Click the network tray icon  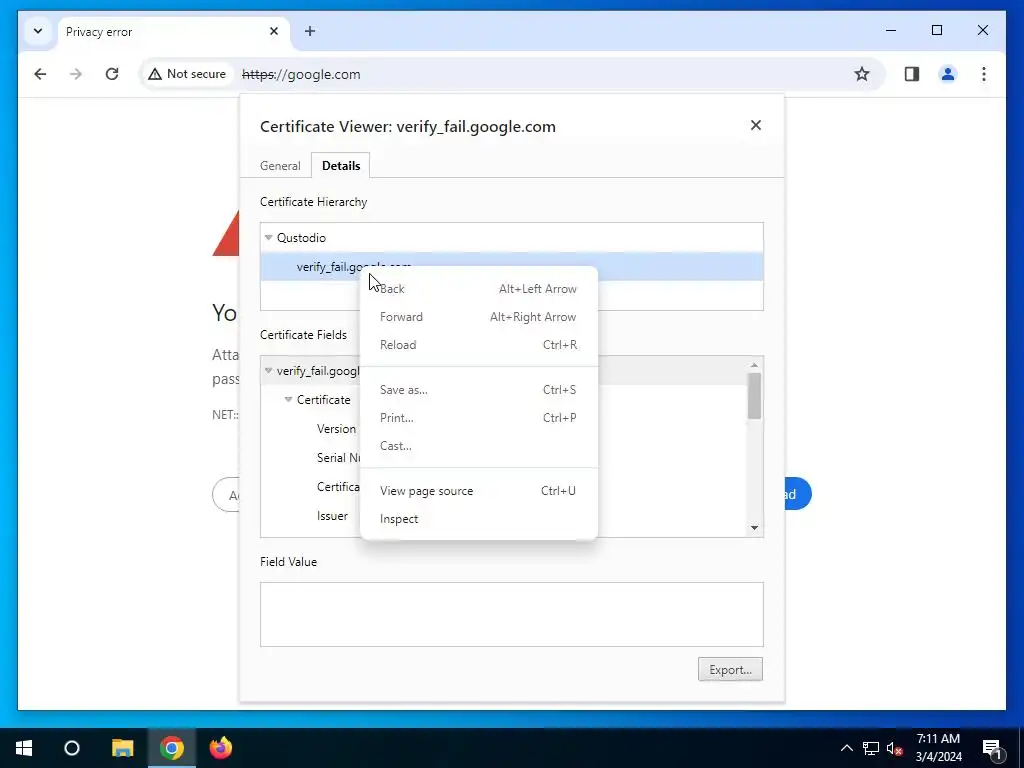point(871,748)
